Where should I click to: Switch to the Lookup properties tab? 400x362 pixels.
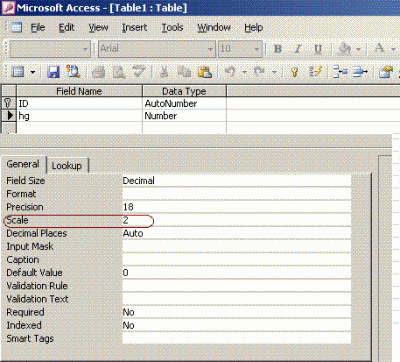[x=67, y=165]
